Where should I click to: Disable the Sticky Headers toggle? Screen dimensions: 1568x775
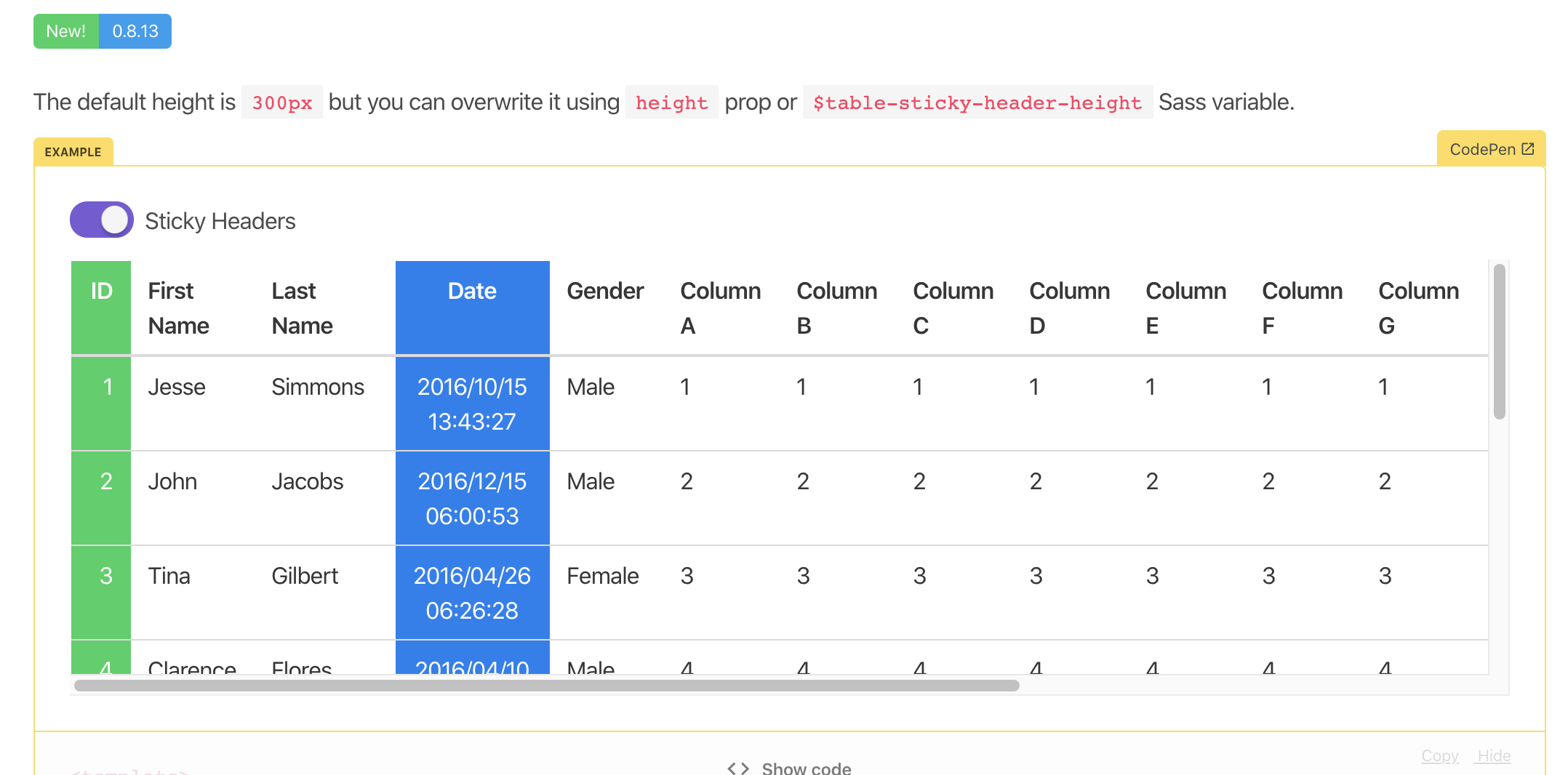(101, 219)
